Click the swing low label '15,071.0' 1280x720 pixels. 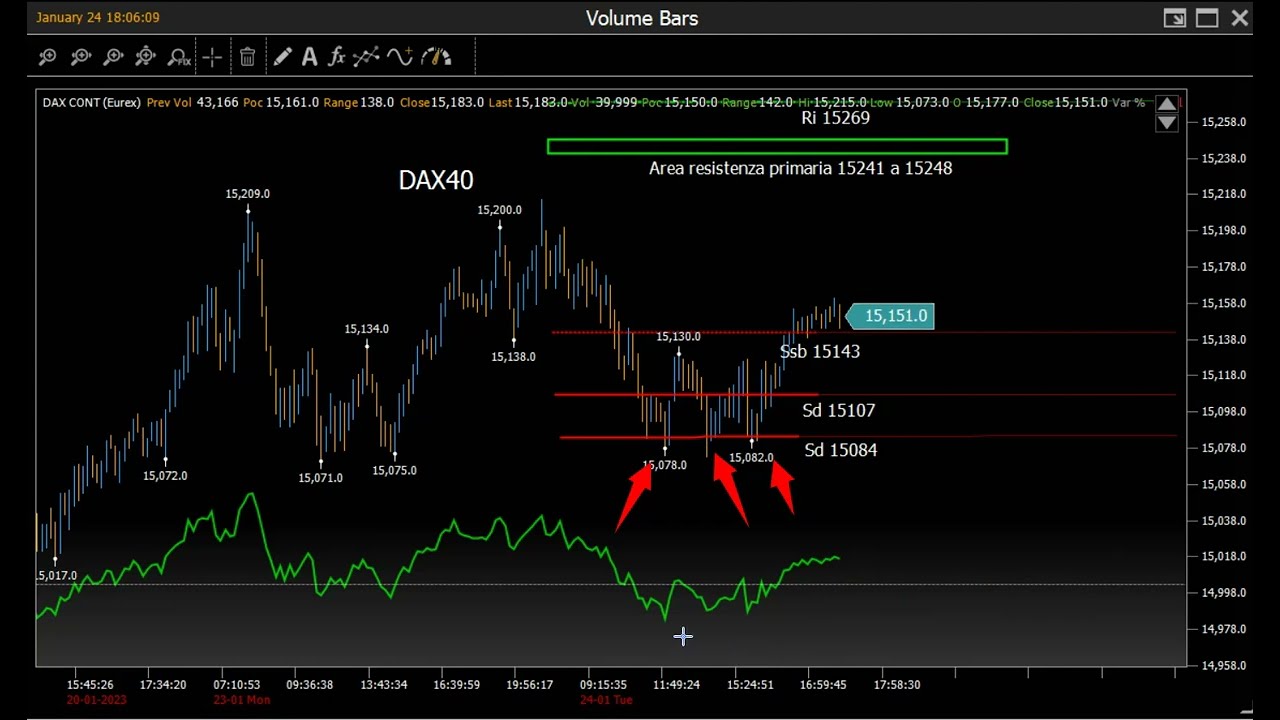click(x=320, y=478)
